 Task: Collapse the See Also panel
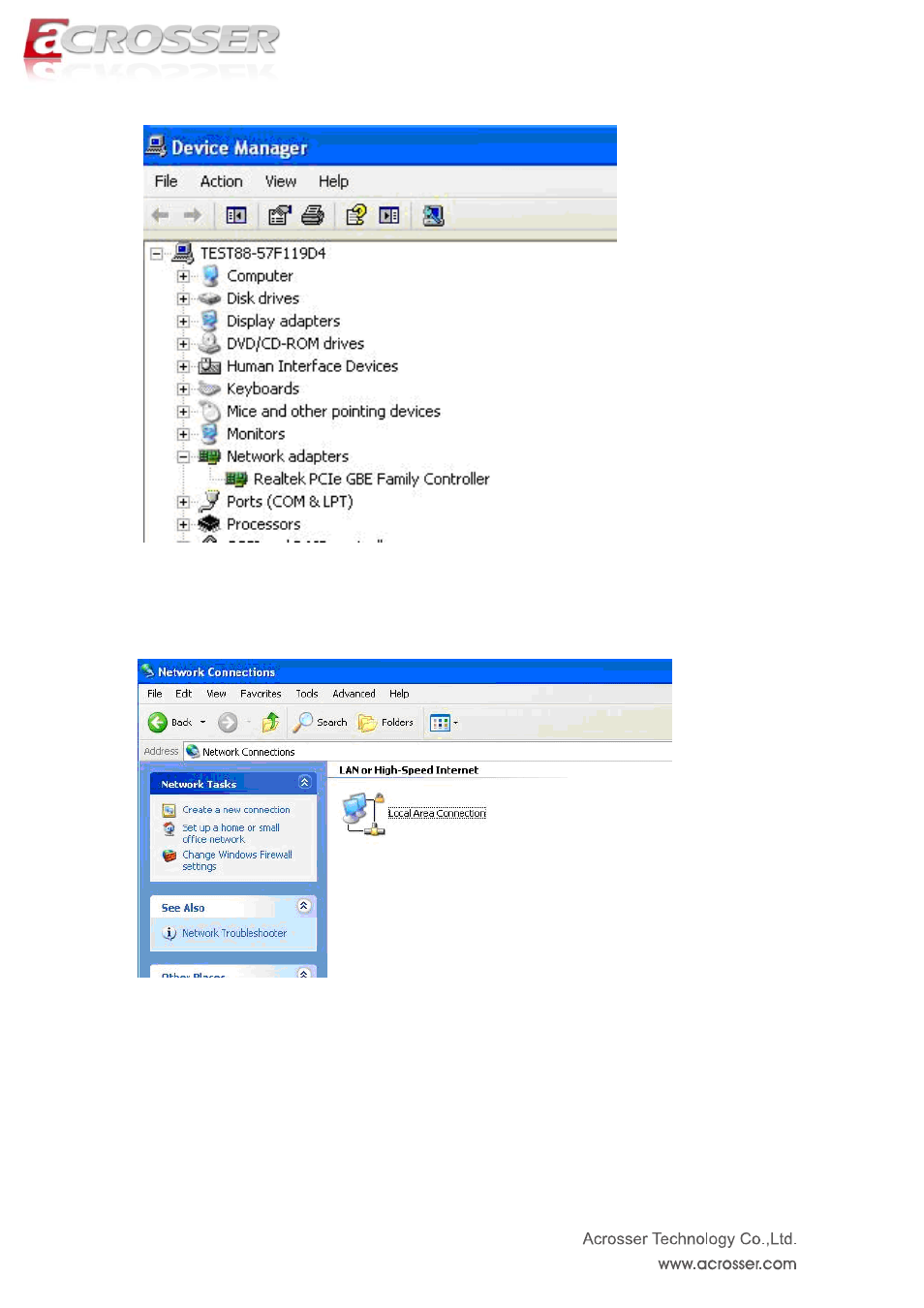coord(304,906)
